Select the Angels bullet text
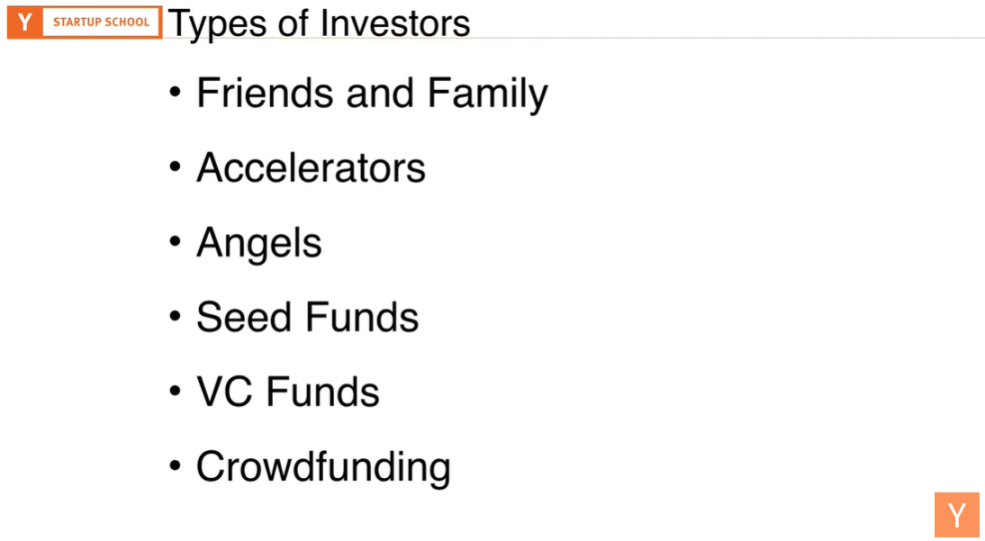Screen dimensions: 985x541 [259, 245]
